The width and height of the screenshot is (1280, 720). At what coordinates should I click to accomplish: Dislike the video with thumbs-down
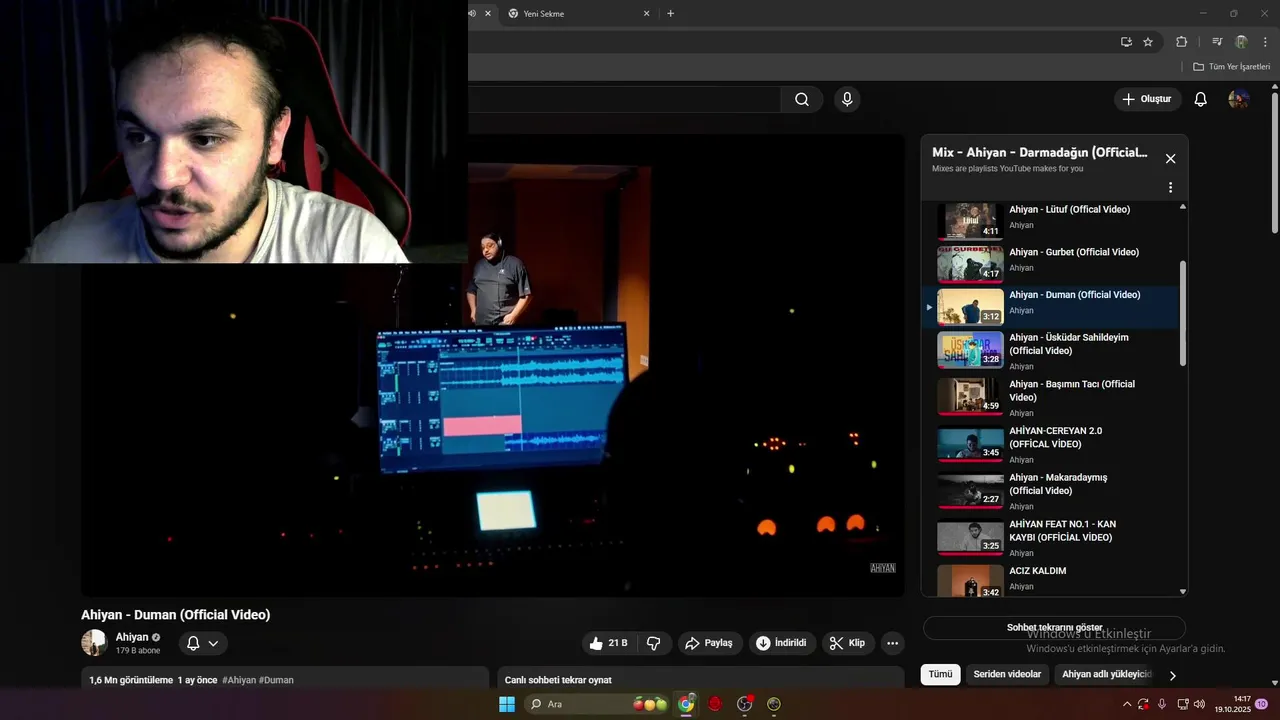[x=654, y=643]
